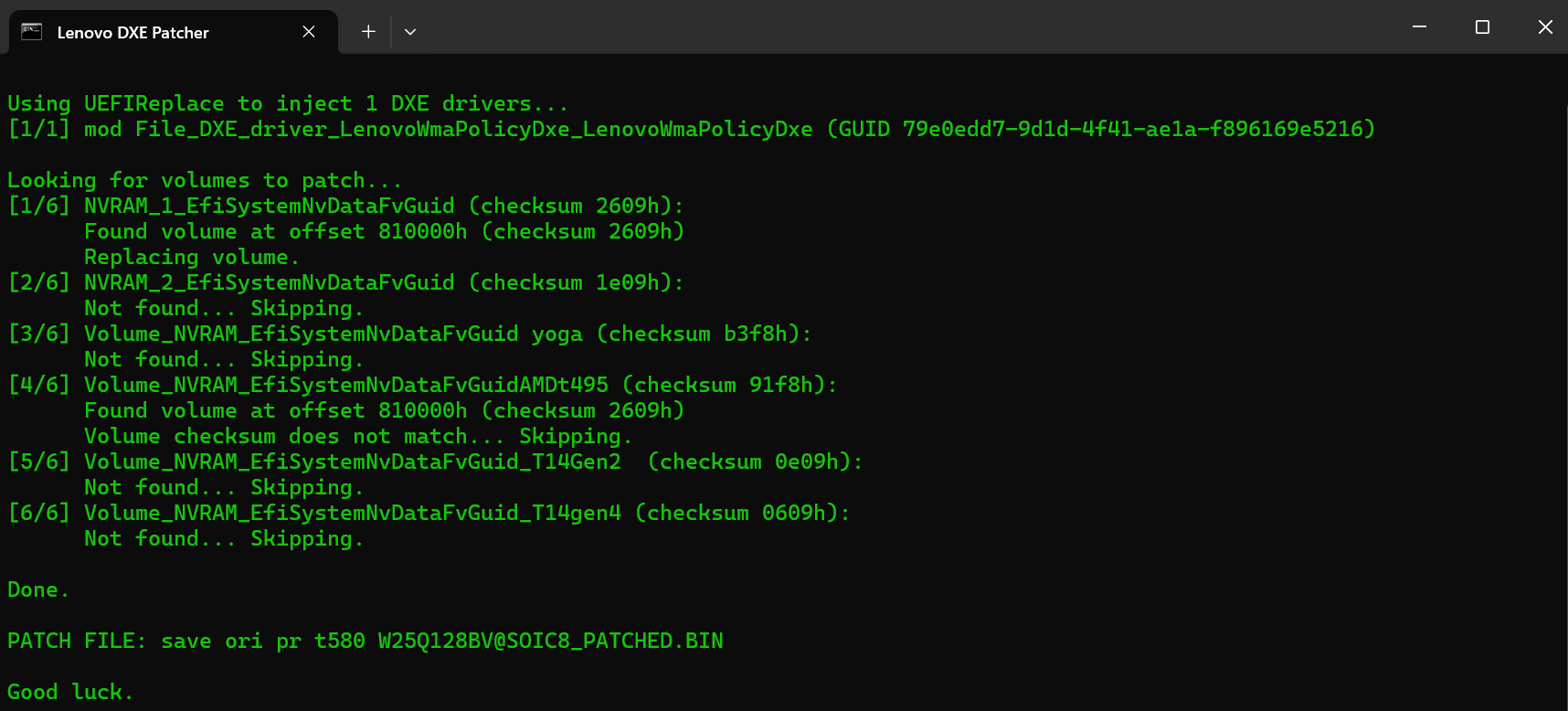
Task: Click the "Volume checksum does not match" line
Action: point(357,437)
